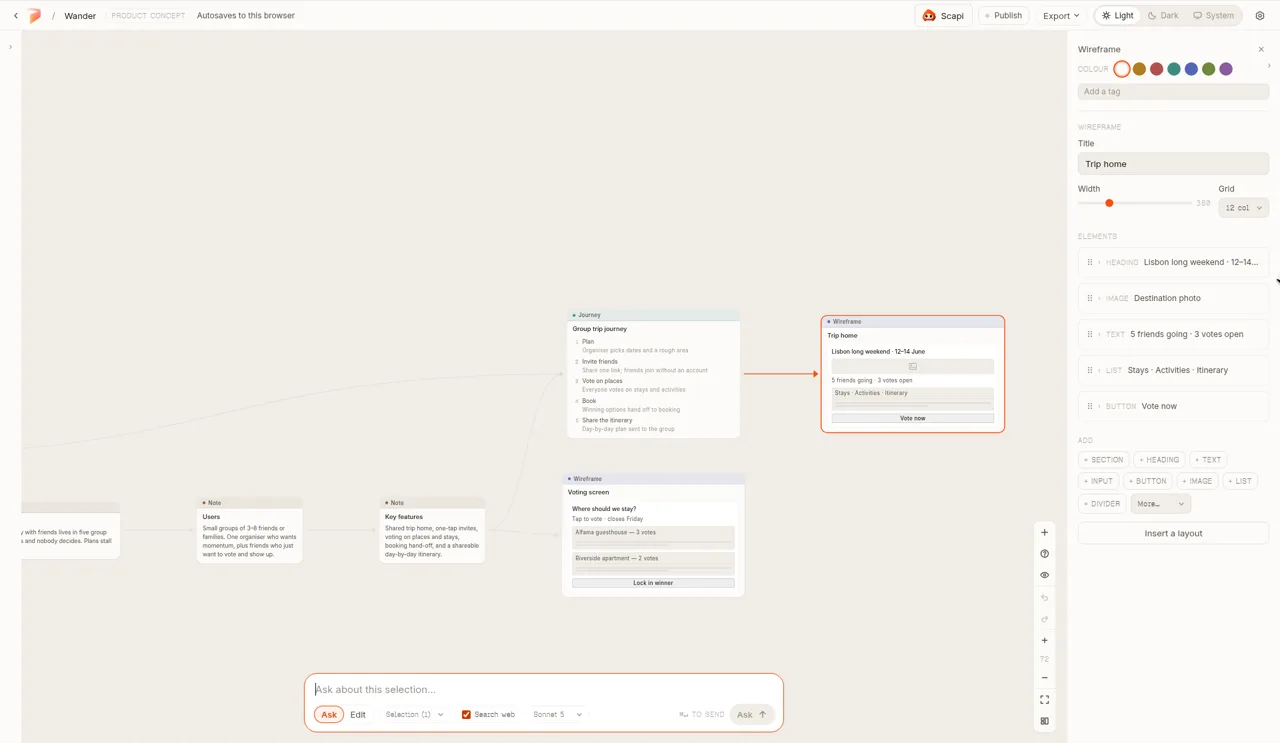Edit the Title field 'Trip home'
The height and width of the screenshot is (743, 1280).
click(1173, 164)
